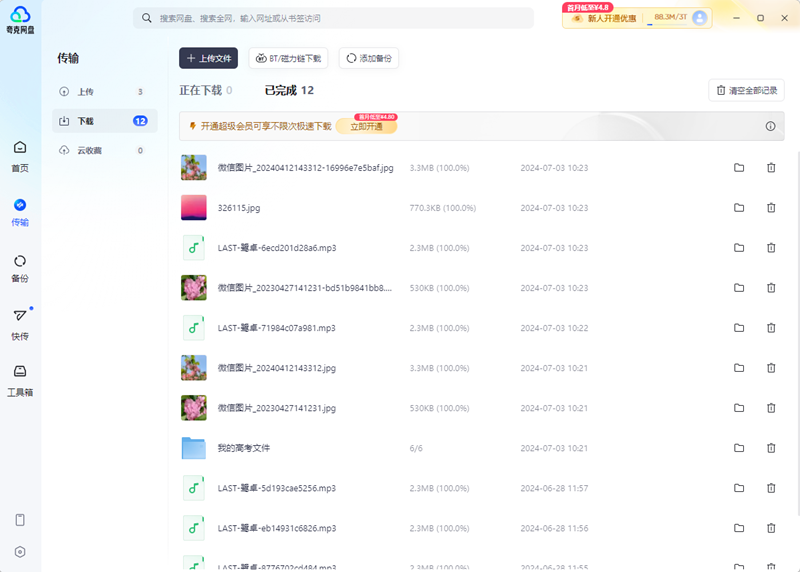Click the search magnifier icon

pyautogui.click(x=146, y=18)
